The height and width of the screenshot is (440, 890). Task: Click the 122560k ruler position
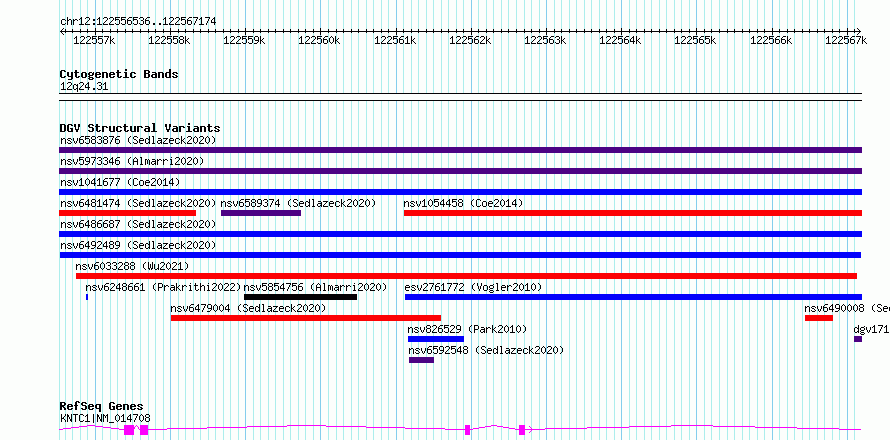tap(320, 40)
